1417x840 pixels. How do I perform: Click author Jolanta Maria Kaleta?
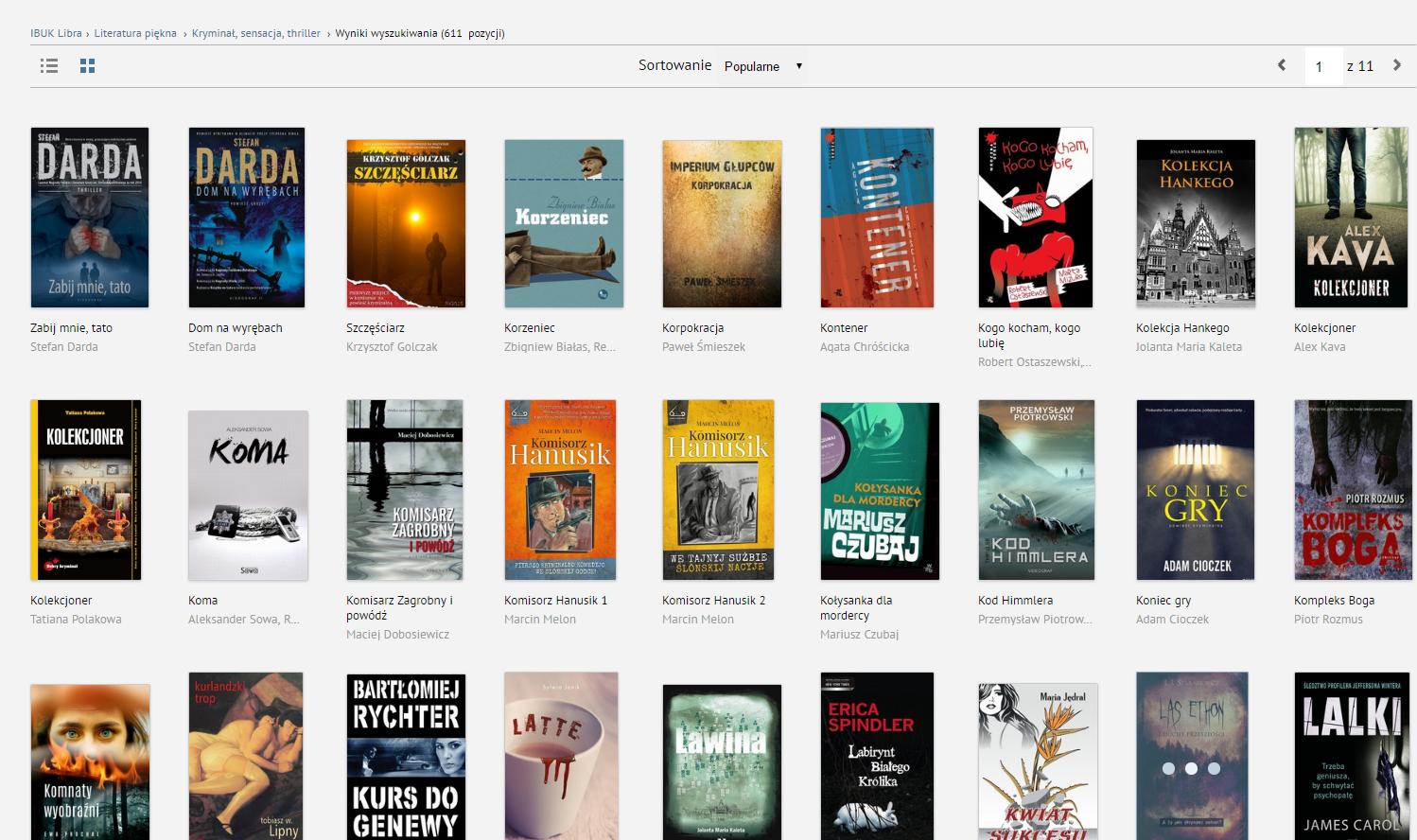pos(1189,347)
